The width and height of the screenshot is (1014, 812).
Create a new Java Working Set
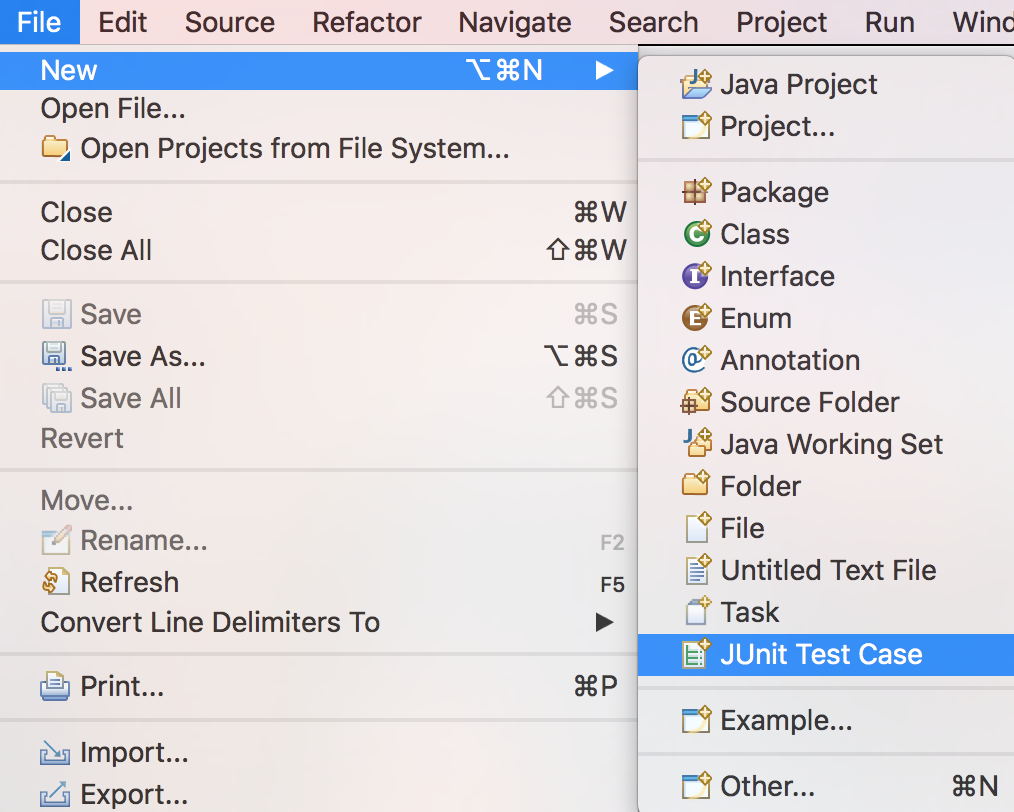tap(831, 444)
